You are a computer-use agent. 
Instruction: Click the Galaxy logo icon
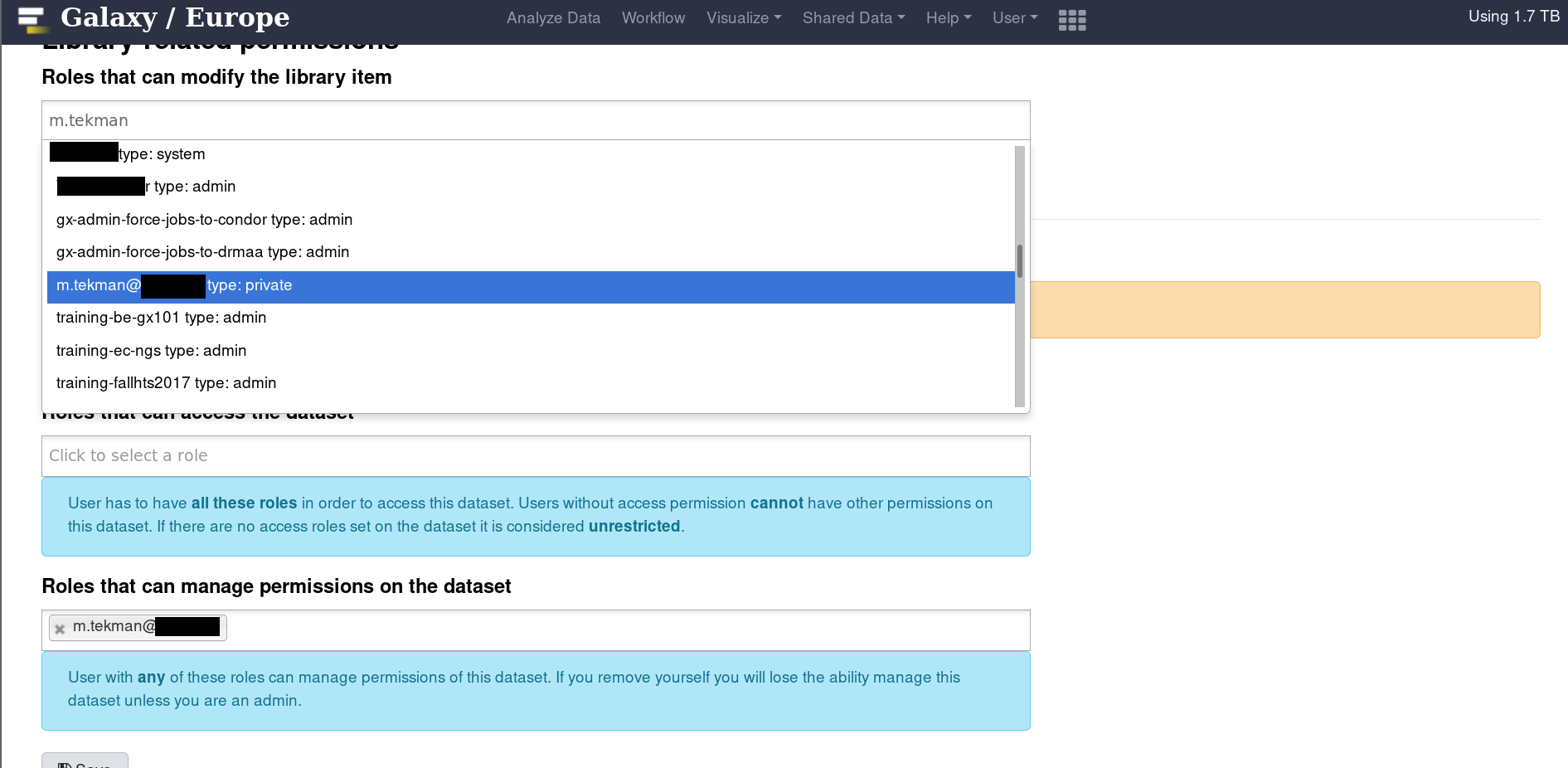point(32,18)
